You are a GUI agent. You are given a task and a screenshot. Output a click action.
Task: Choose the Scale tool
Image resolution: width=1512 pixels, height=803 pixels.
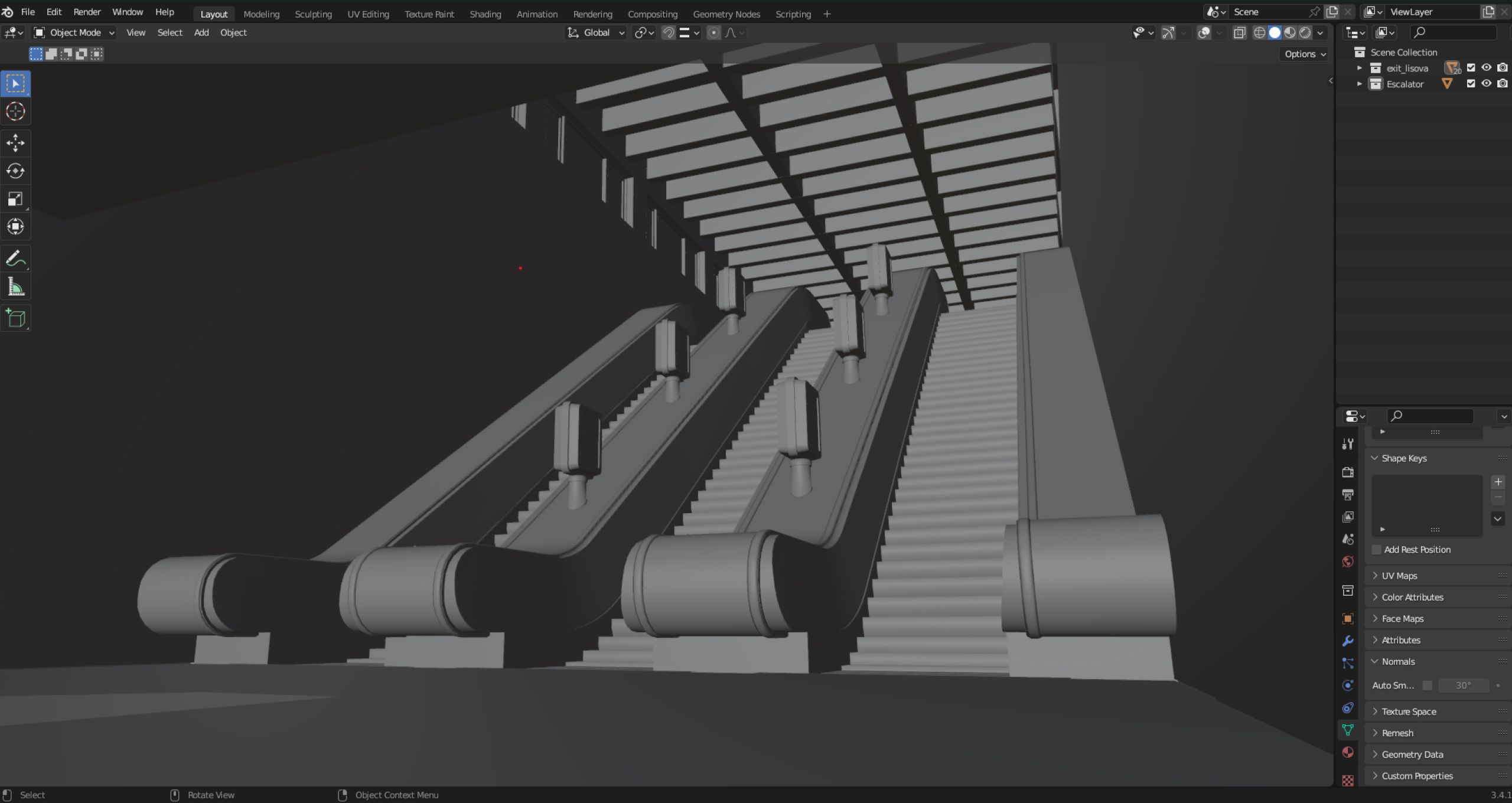15,199
